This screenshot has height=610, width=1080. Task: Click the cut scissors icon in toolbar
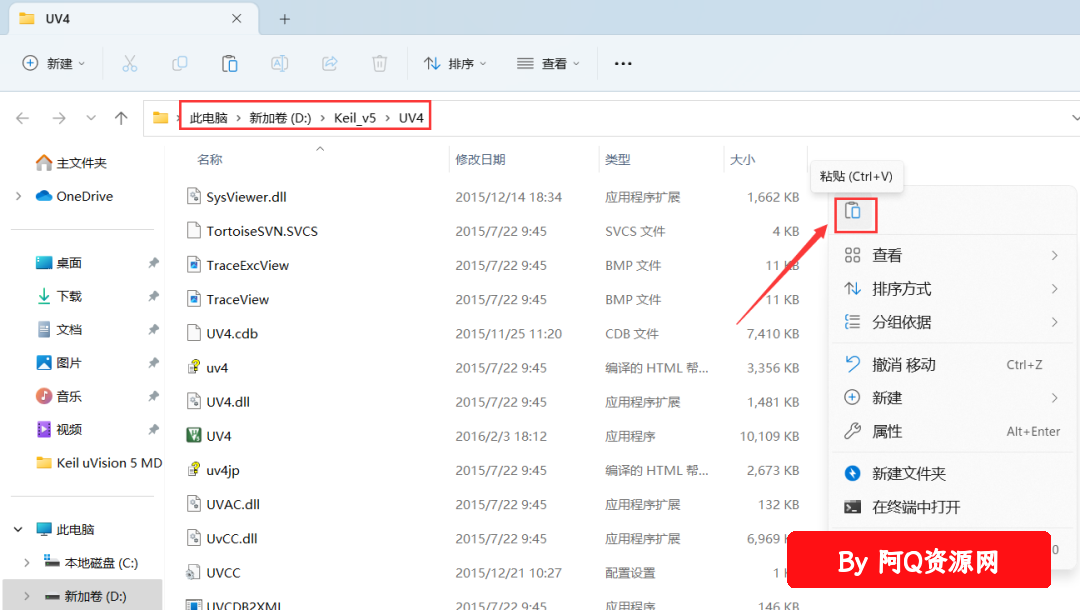click(130, 63)
